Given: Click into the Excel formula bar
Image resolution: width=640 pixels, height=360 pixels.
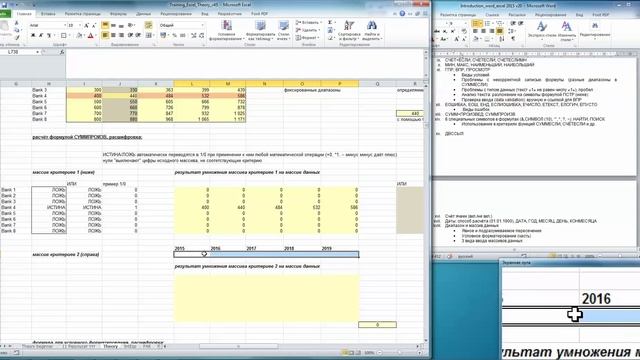Looking at the screenshot, I should 244,63.
